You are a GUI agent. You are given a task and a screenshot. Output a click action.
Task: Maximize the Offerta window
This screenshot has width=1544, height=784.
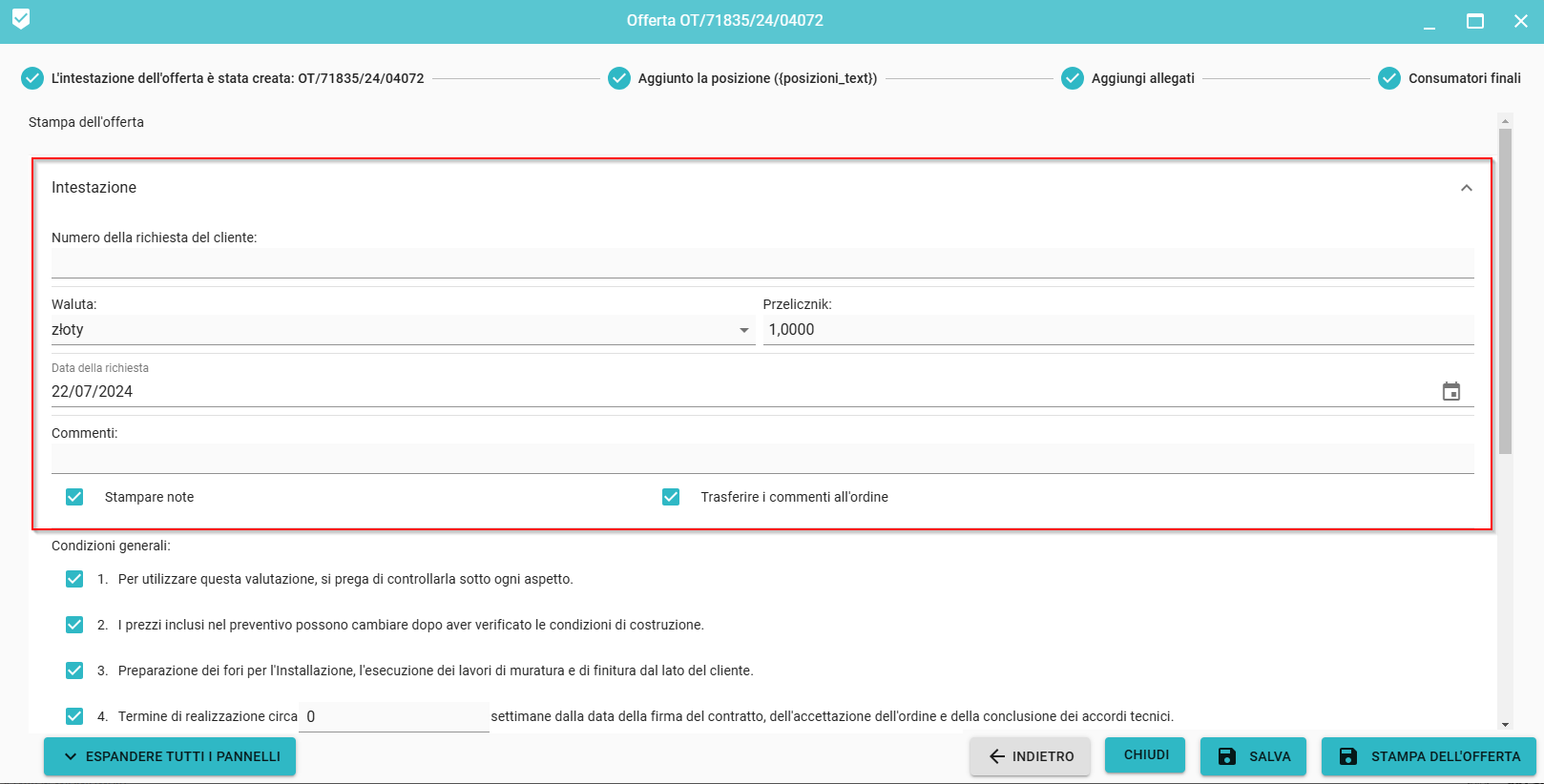coord(1474,21)
